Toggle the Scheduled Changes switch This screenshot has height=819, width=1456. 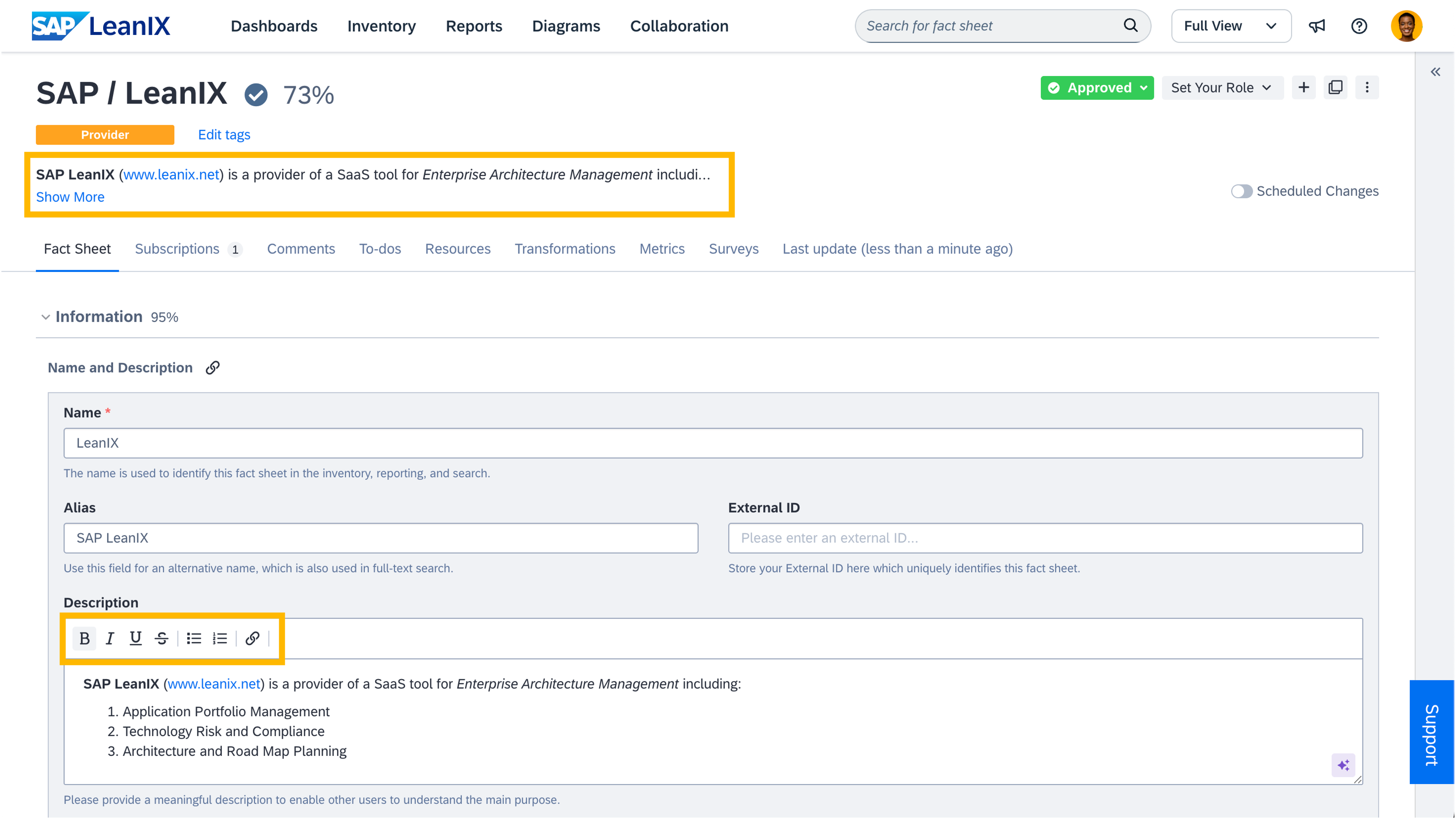1241,191
